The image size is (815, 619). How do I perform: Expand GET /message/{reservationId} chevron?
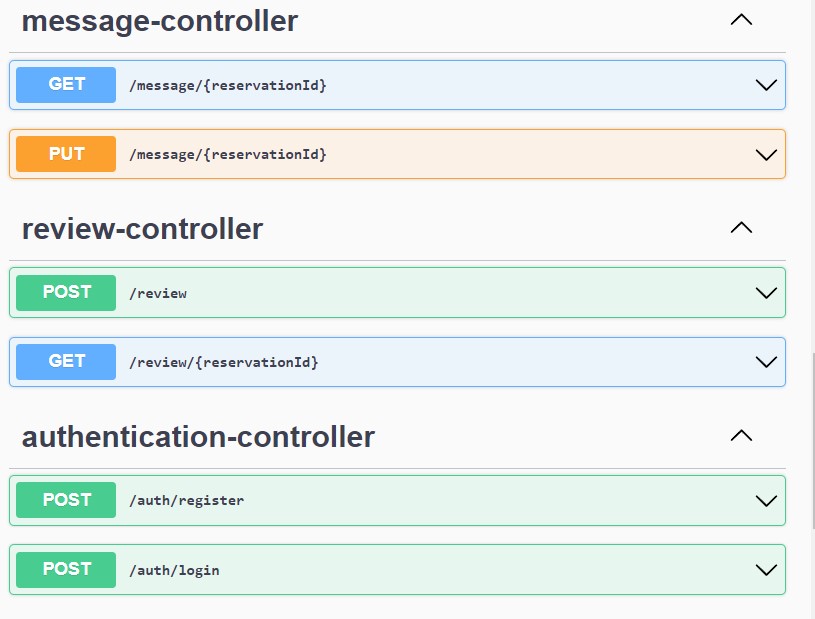click(x=766, y=85)
